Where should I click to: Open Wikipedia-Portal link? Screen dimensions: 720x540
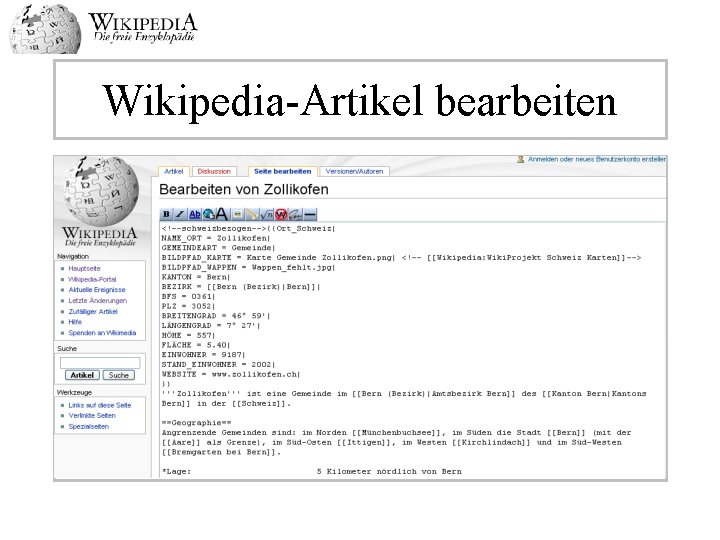[92, 279]
